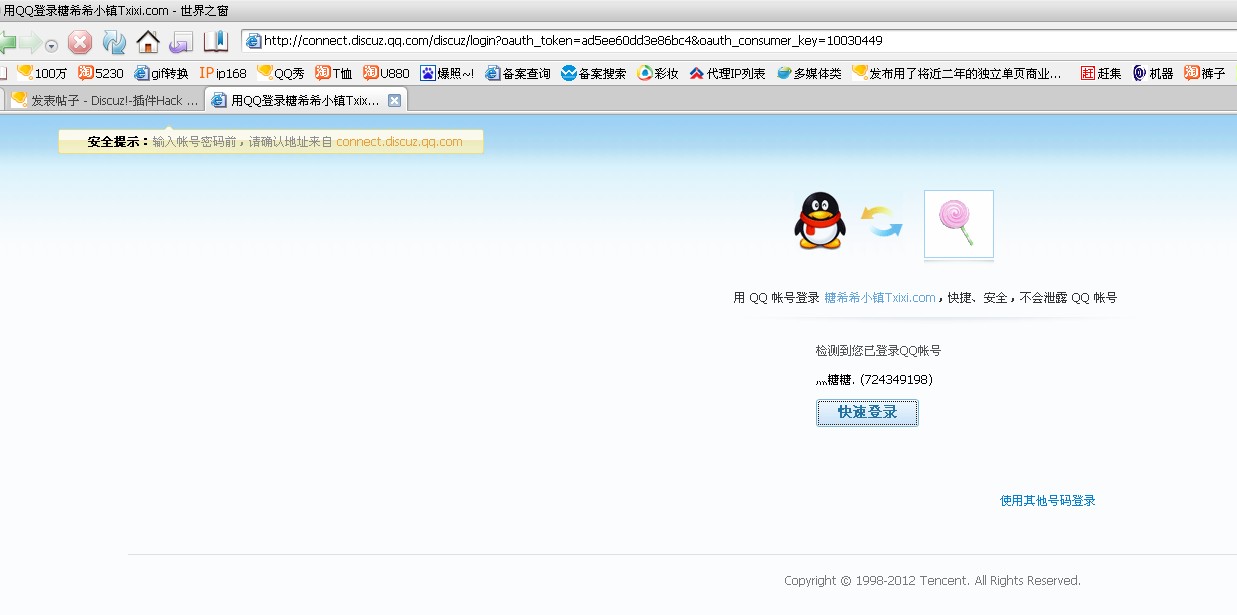Click the undo closed page icon

(x=181, y=42)
